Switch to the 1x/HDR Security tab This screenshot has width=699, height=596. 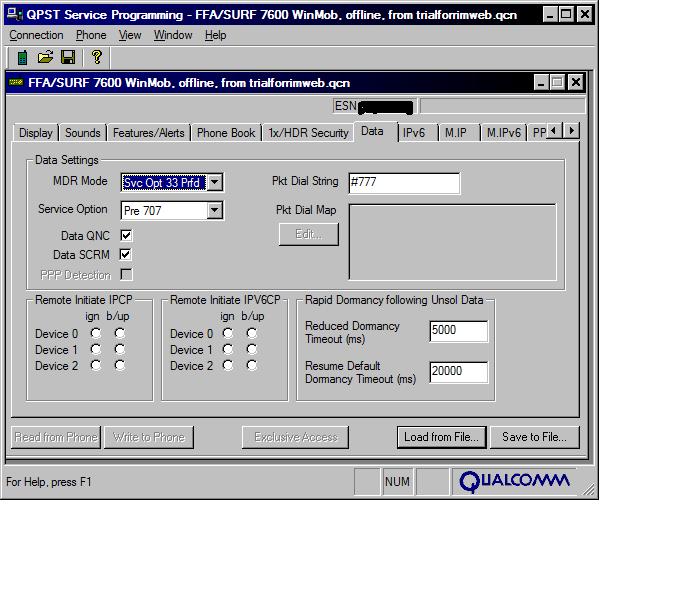click(x=308, y=133)
